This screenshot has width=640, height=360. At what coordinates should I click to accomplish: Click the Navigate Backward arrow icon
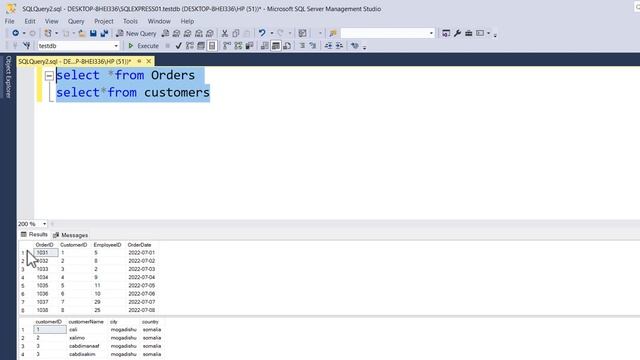coord(16,33)
